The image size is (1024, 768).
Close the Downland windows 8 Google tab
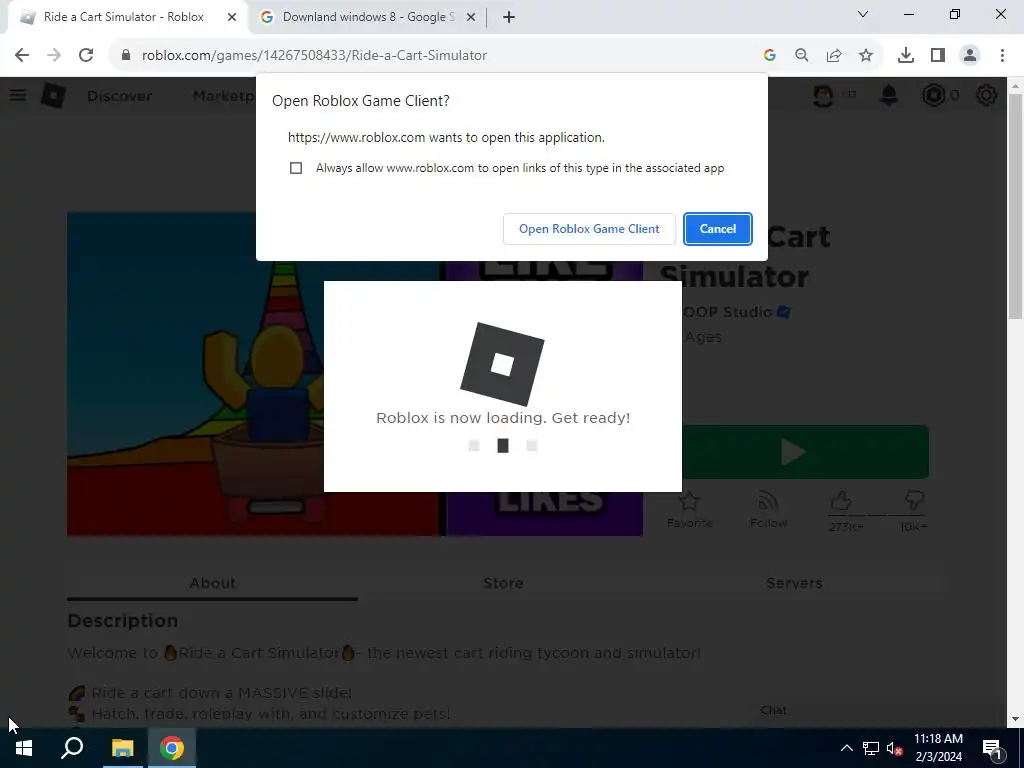tap(470, 17)
